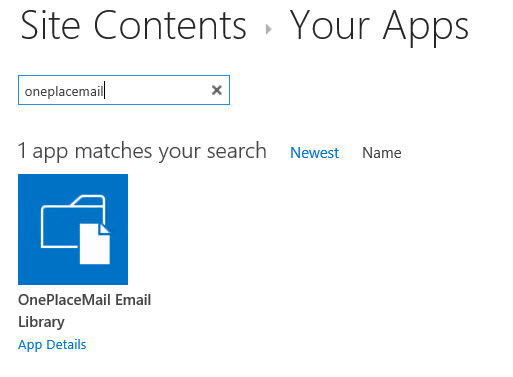Place cursor after oneplacemail in search box

tap(104, 90)
